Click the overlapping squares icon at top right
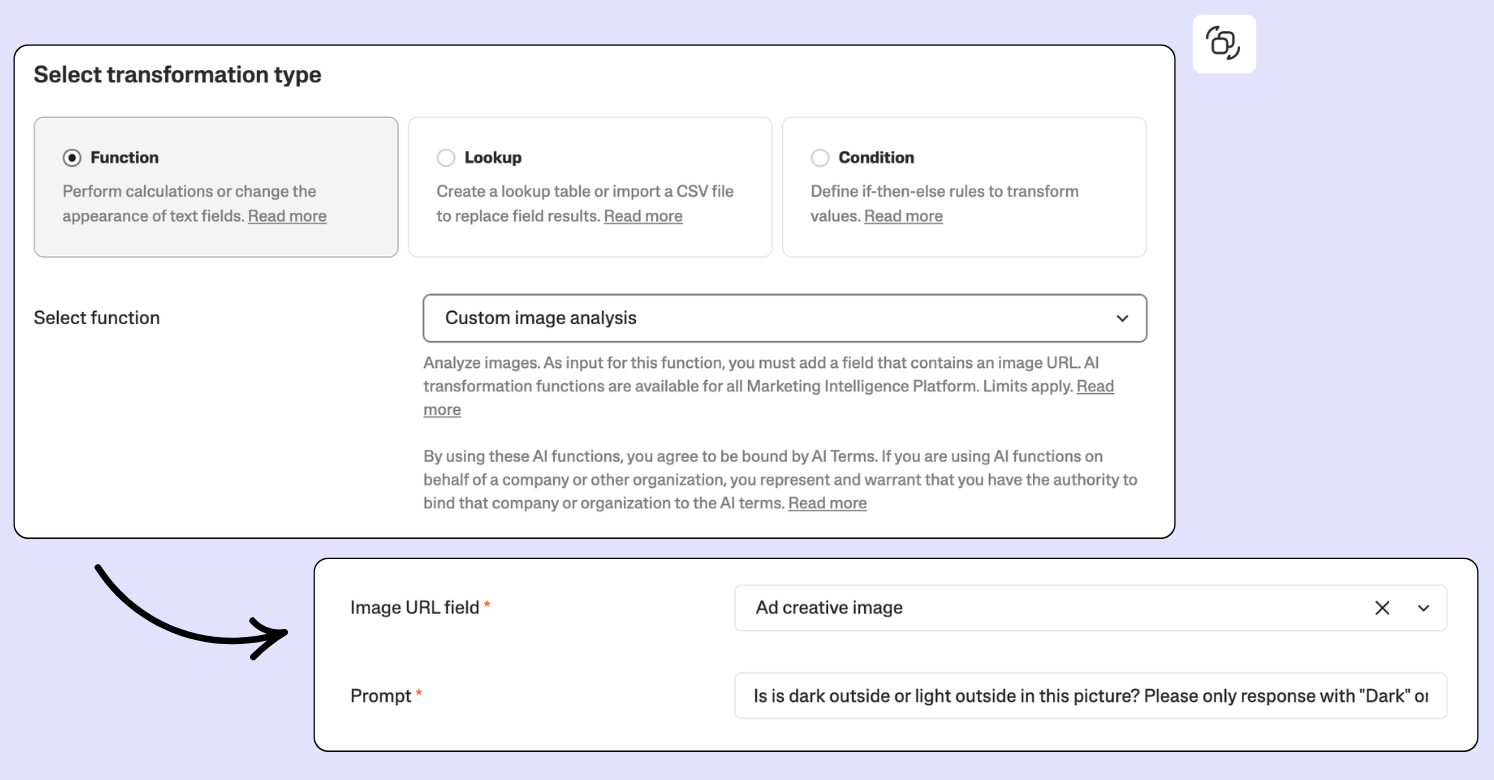 [x=1223, y=44]
